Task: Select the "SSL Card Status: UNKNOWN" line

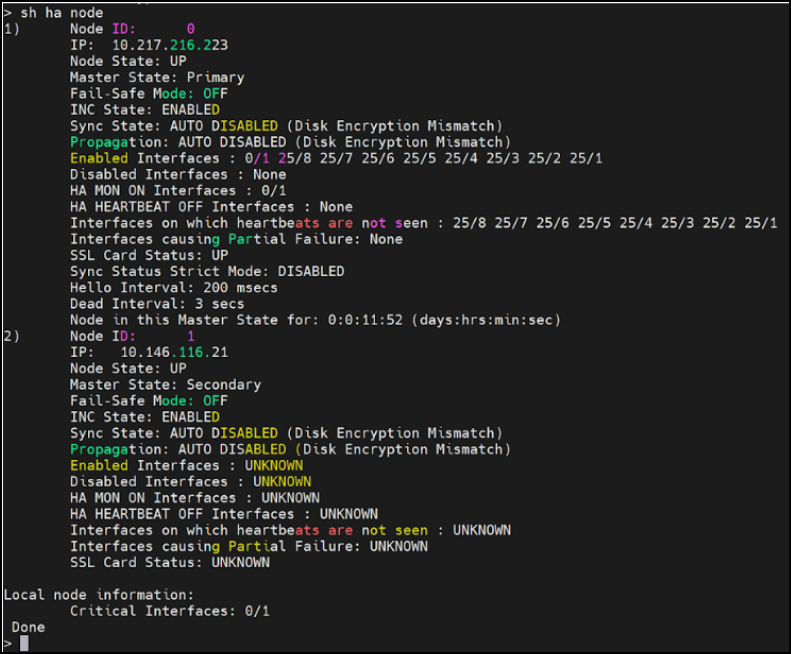Action: (169, 562)
